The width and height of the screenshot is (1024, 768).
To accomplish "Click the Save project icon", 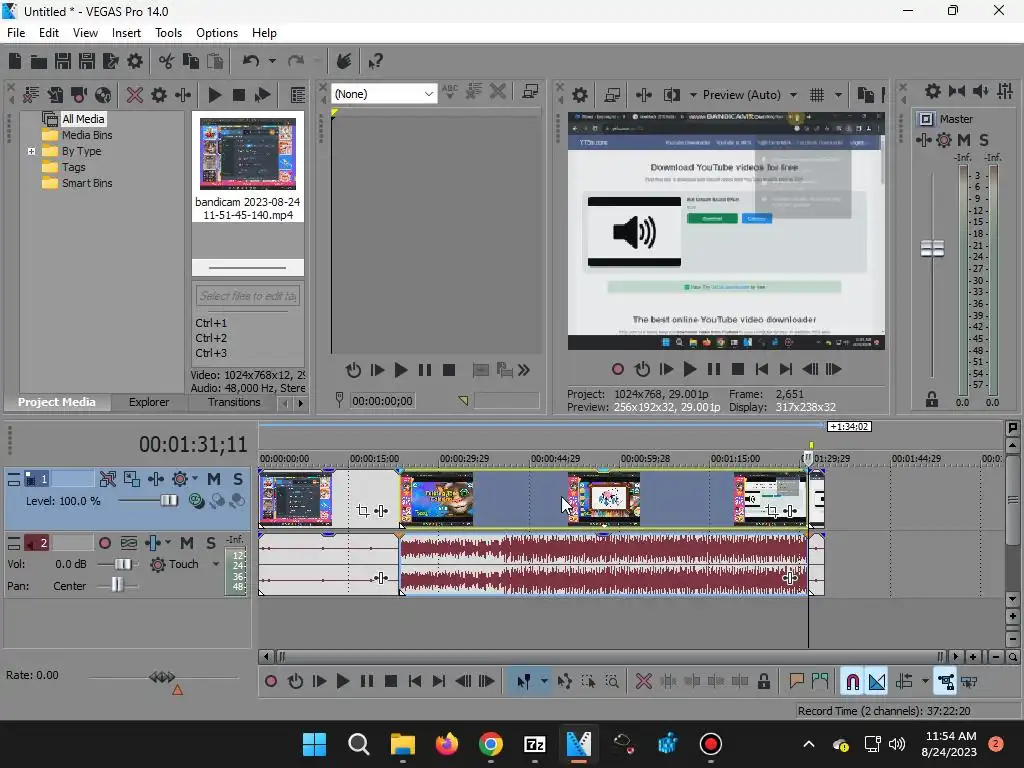I will (63, 61).
